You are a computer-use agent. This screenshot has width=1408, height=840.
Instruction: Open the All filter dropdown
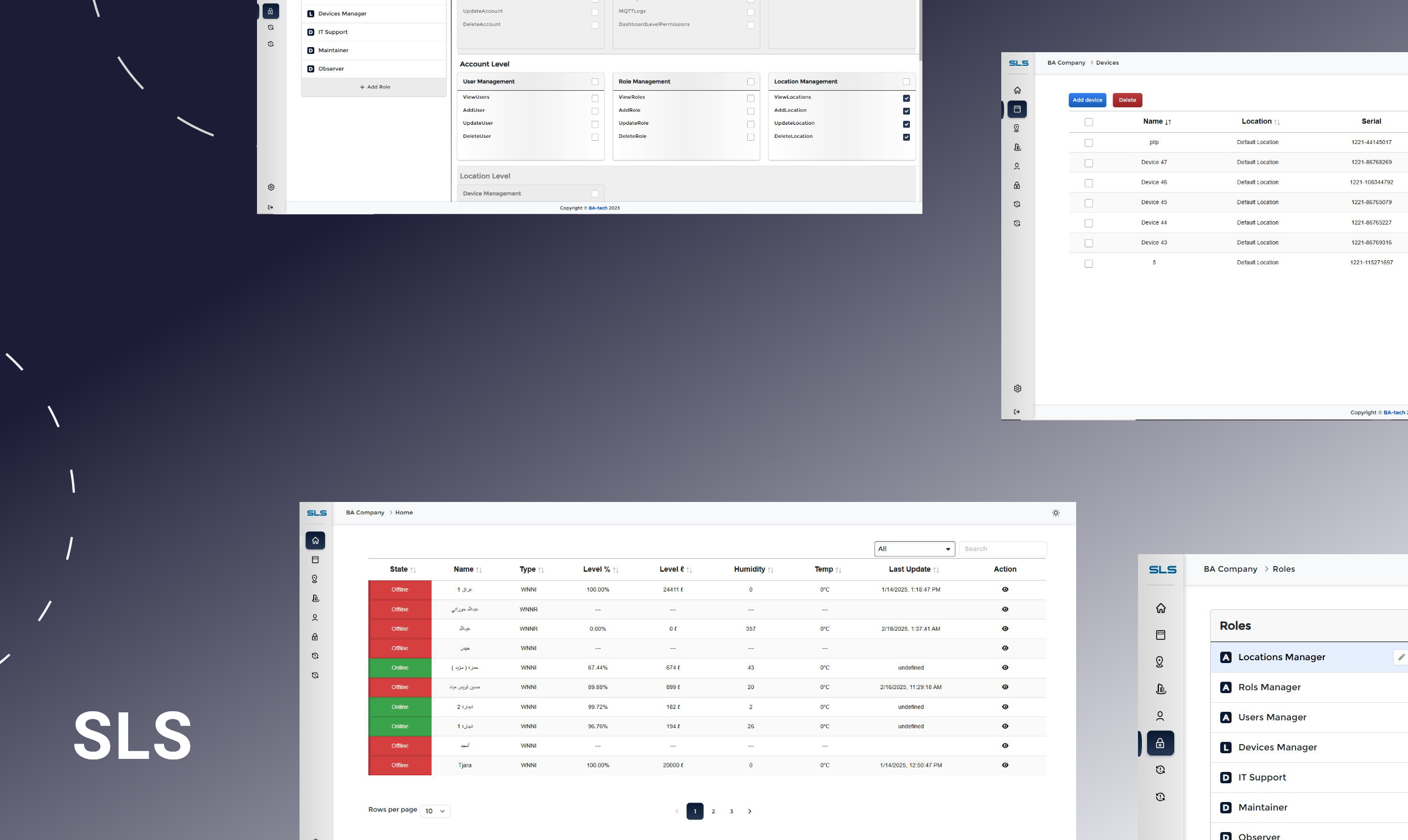pyautogui.click(x=914, y=549)
